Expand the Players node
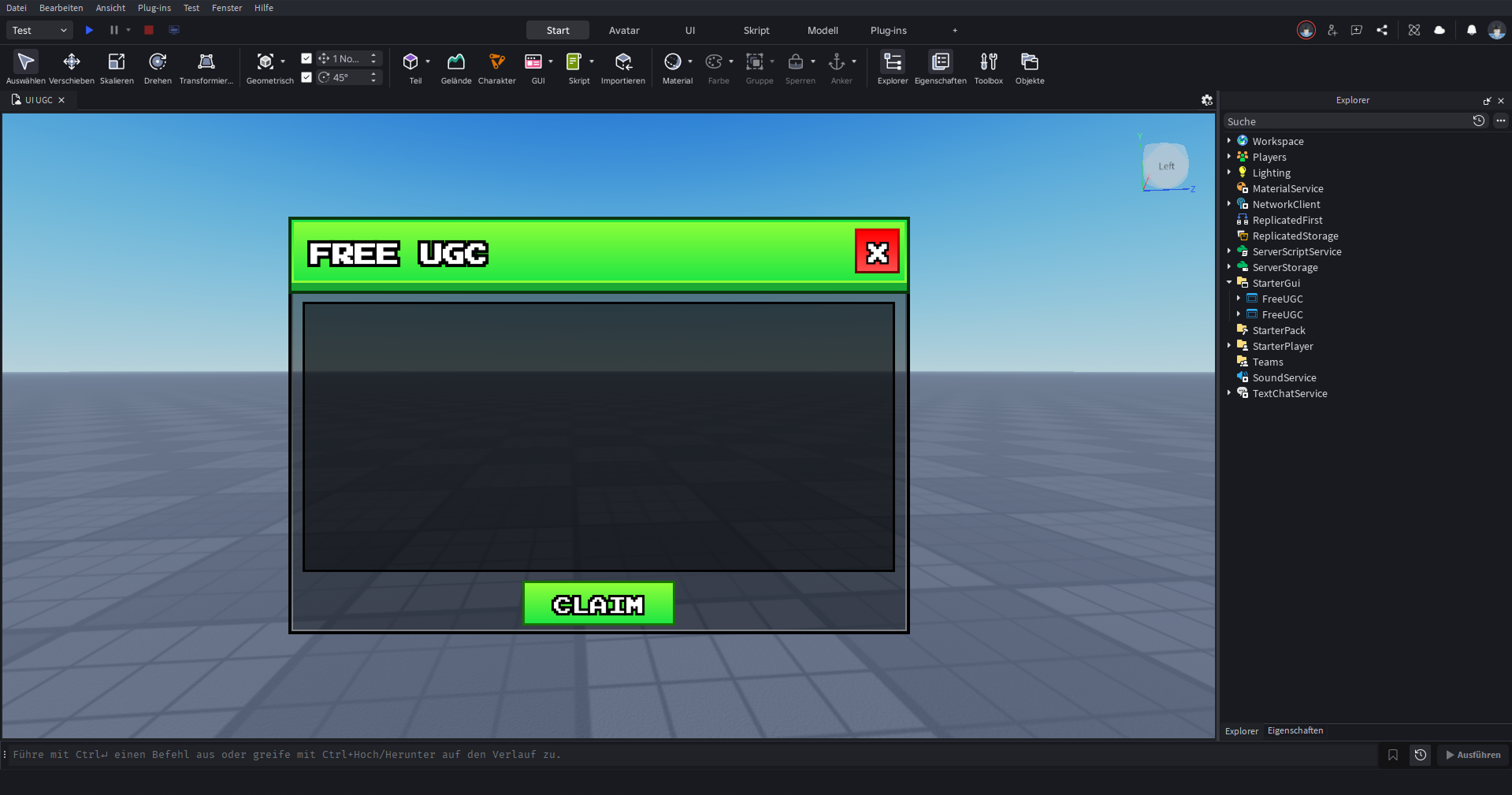Viewport: 1512px width, 795px height. [x=1229, y=157]
